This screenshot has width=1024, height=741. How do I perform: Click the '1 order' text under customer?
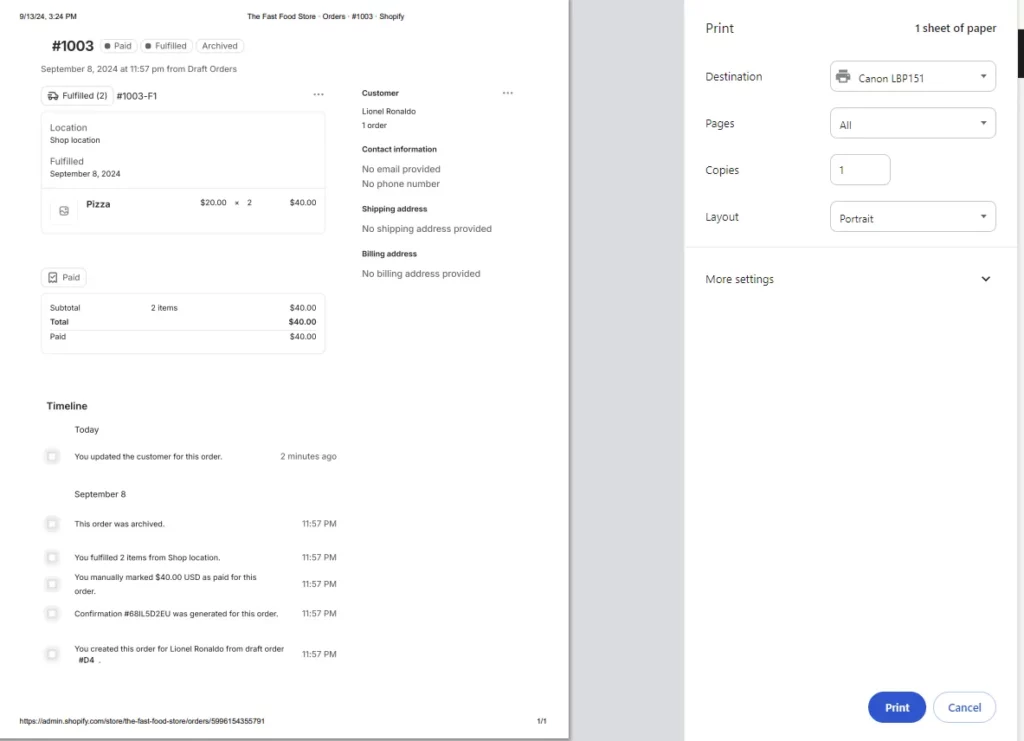374,125
